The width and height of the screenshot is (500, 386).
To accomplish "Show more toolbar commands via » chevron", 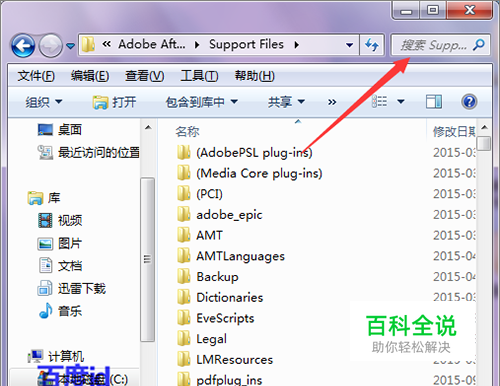I will coord(332,102).
